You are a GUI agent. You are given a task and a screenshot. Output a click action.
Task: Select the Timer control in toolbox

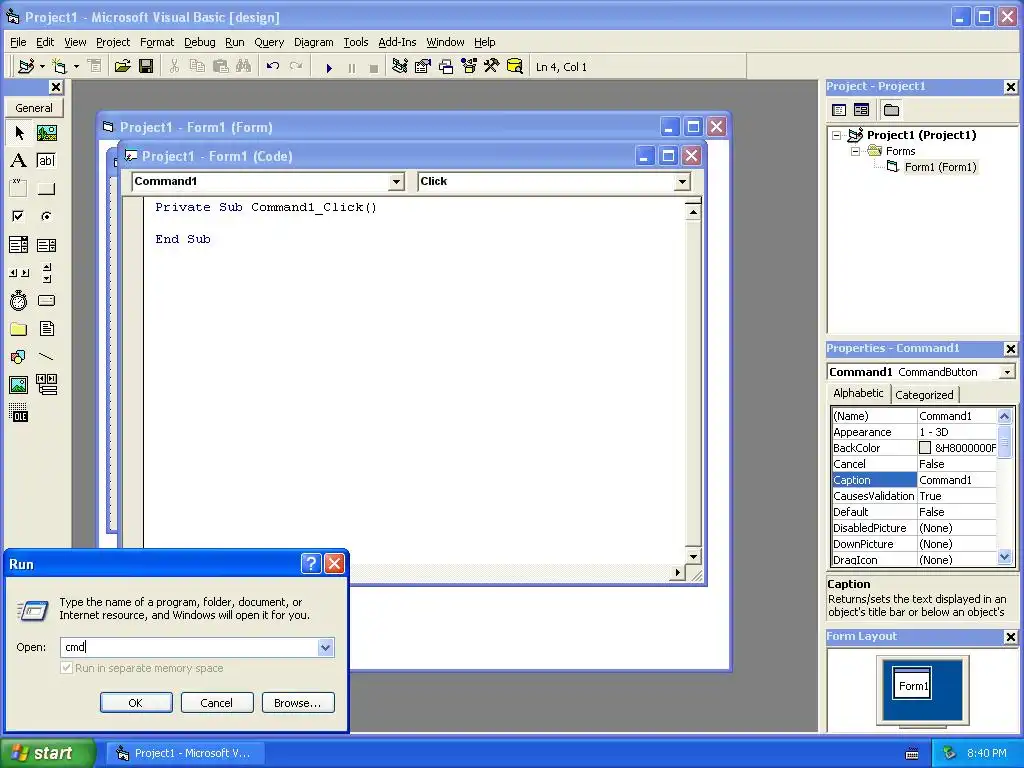point(19,300)
